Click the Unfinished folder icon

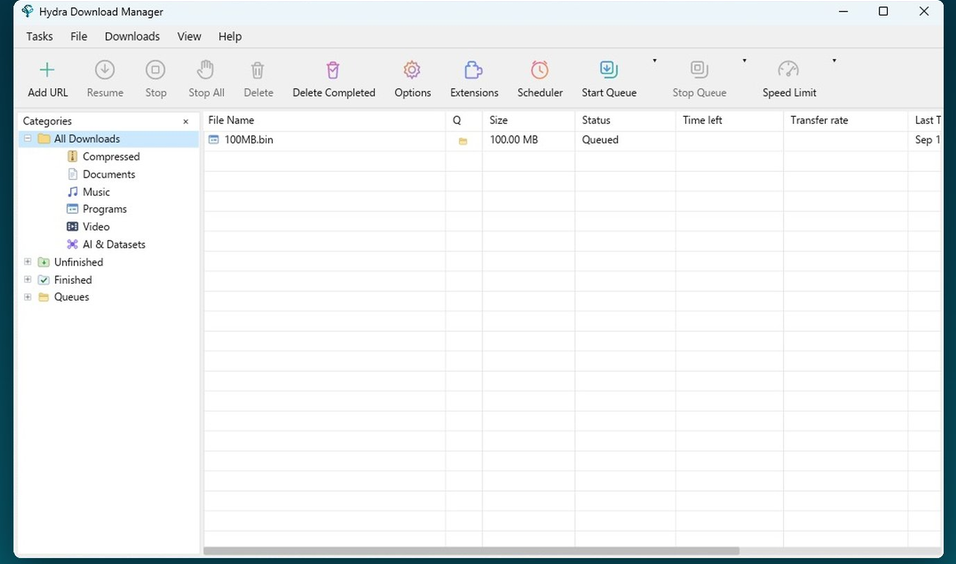click(x=43, y=262)
